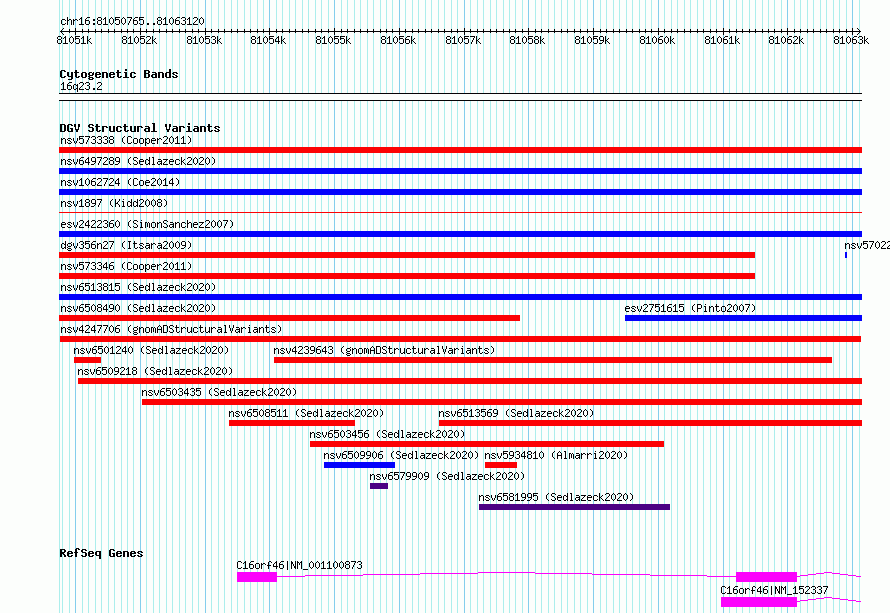
Task: Click the 81051k ruler tick label
Action: (x=74, y=40)
